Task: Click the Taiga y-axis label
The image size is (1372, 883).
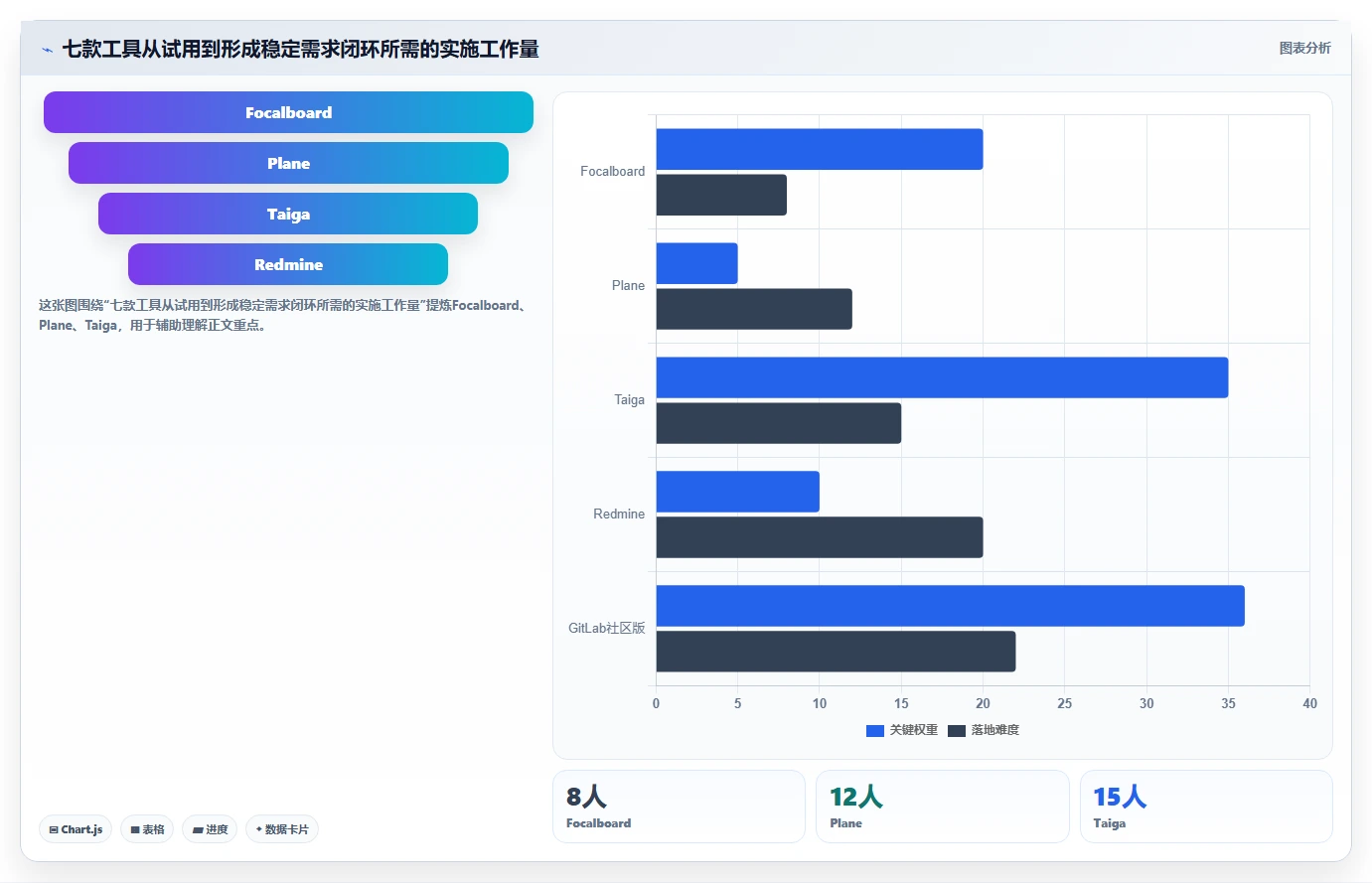Action: coord(629,400)
